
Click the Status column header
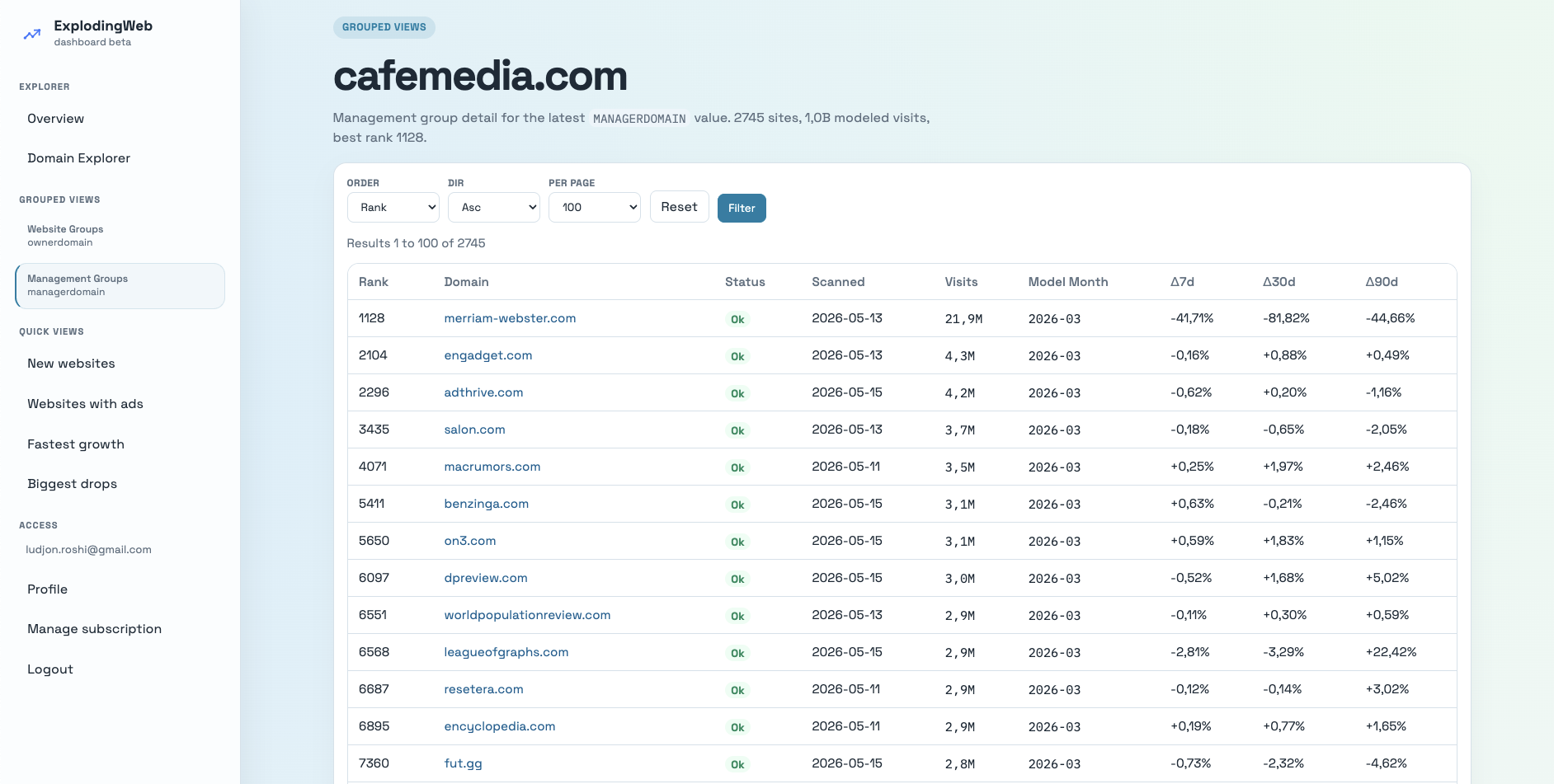click(x=745, y=282)
